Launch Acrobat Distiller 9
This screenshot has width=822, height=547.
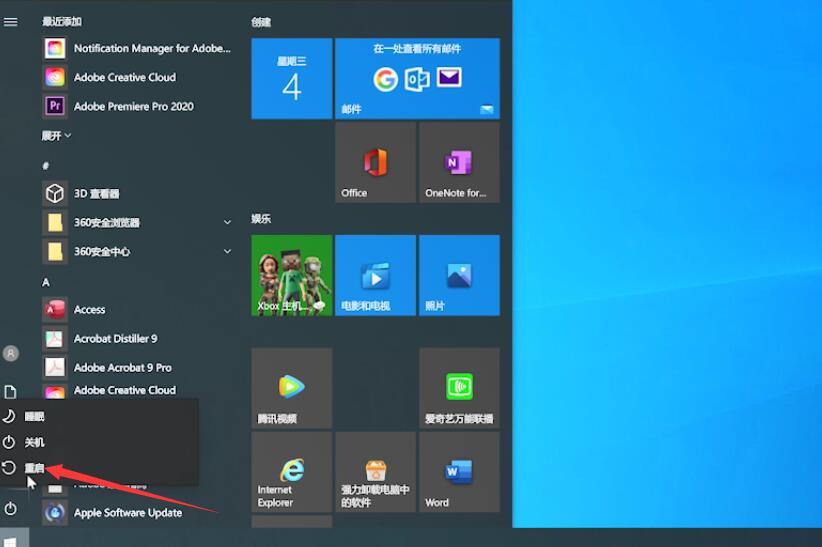pos(137,339)
